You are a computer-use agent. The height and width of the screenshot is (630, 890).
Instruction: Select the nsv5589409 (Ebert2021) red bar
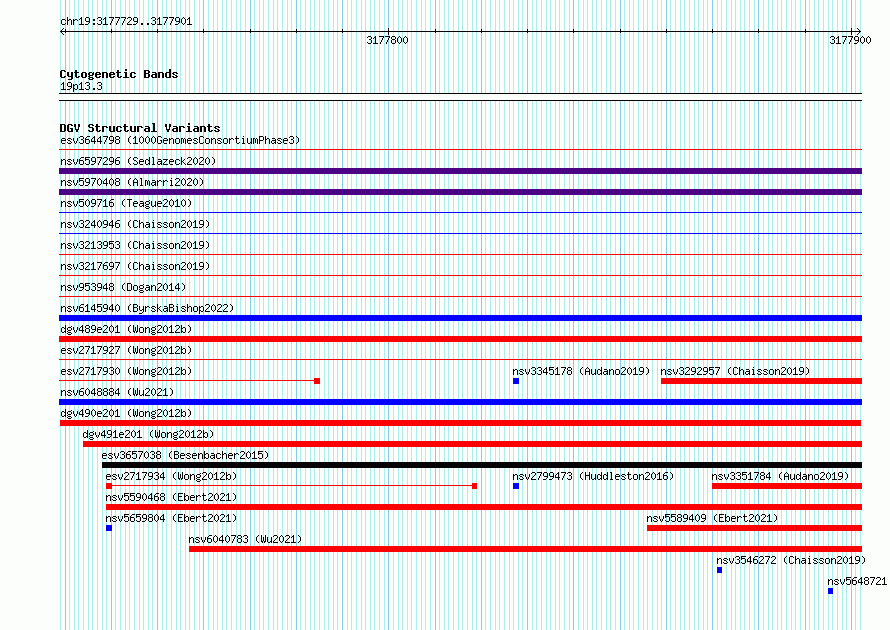click(x=754, y=528)
